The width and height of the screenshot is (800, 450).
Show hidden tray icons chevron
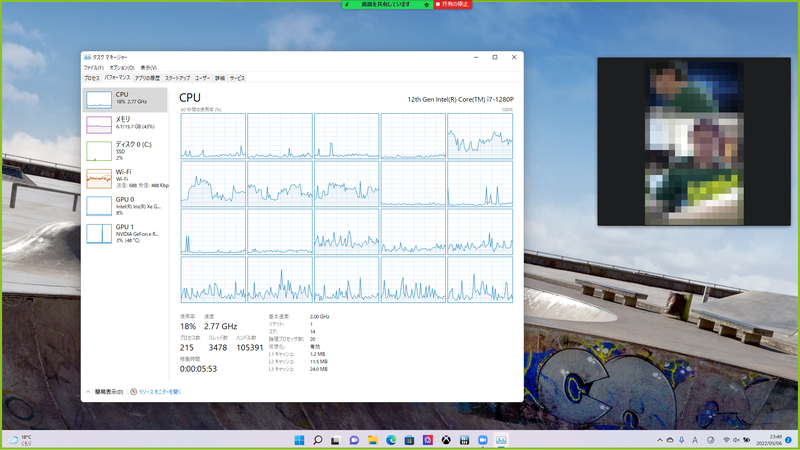coord(660,440)
